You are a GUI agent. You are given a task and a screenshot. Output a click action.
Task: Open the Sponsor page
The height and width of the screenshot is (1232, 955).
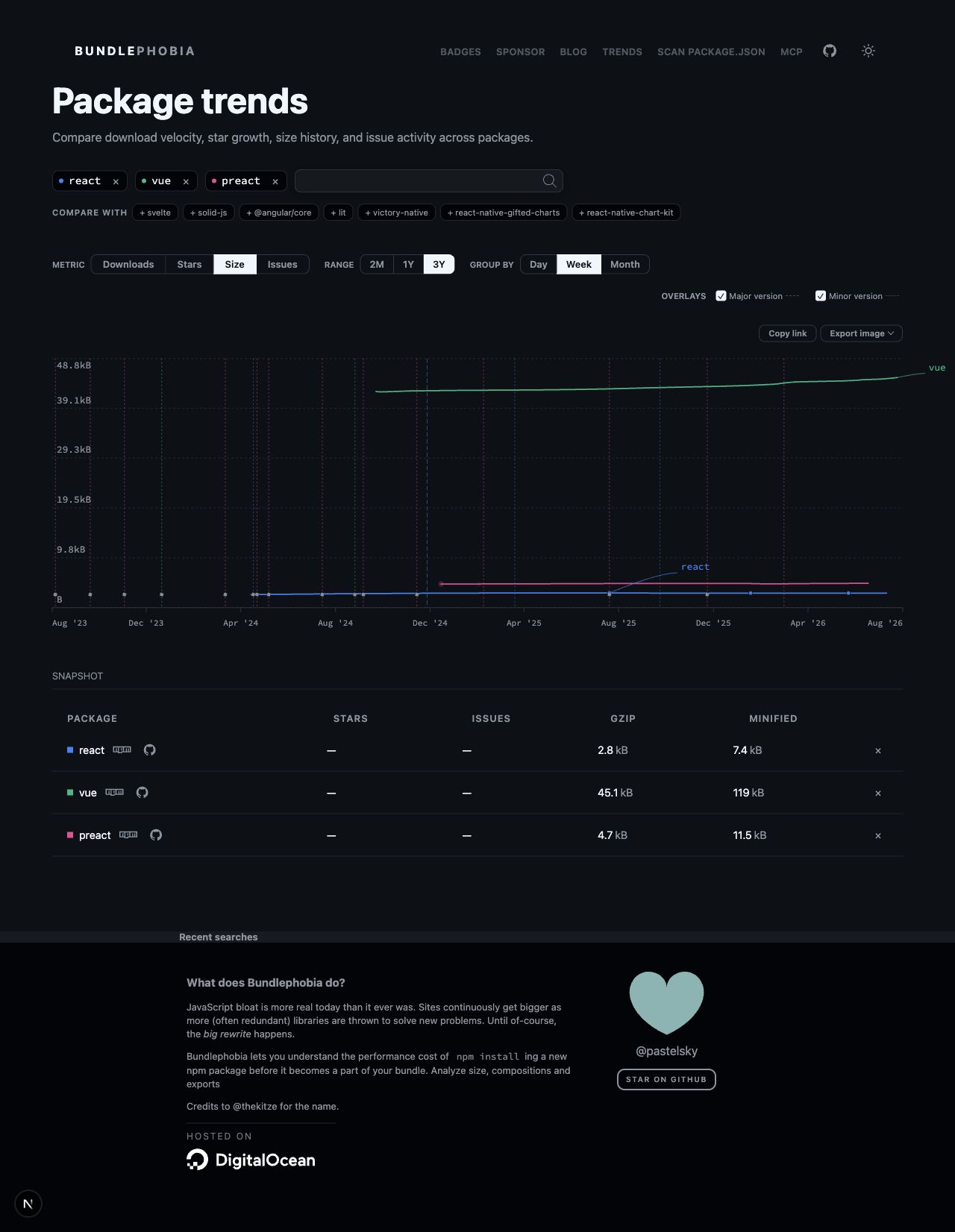coord(521,51)
